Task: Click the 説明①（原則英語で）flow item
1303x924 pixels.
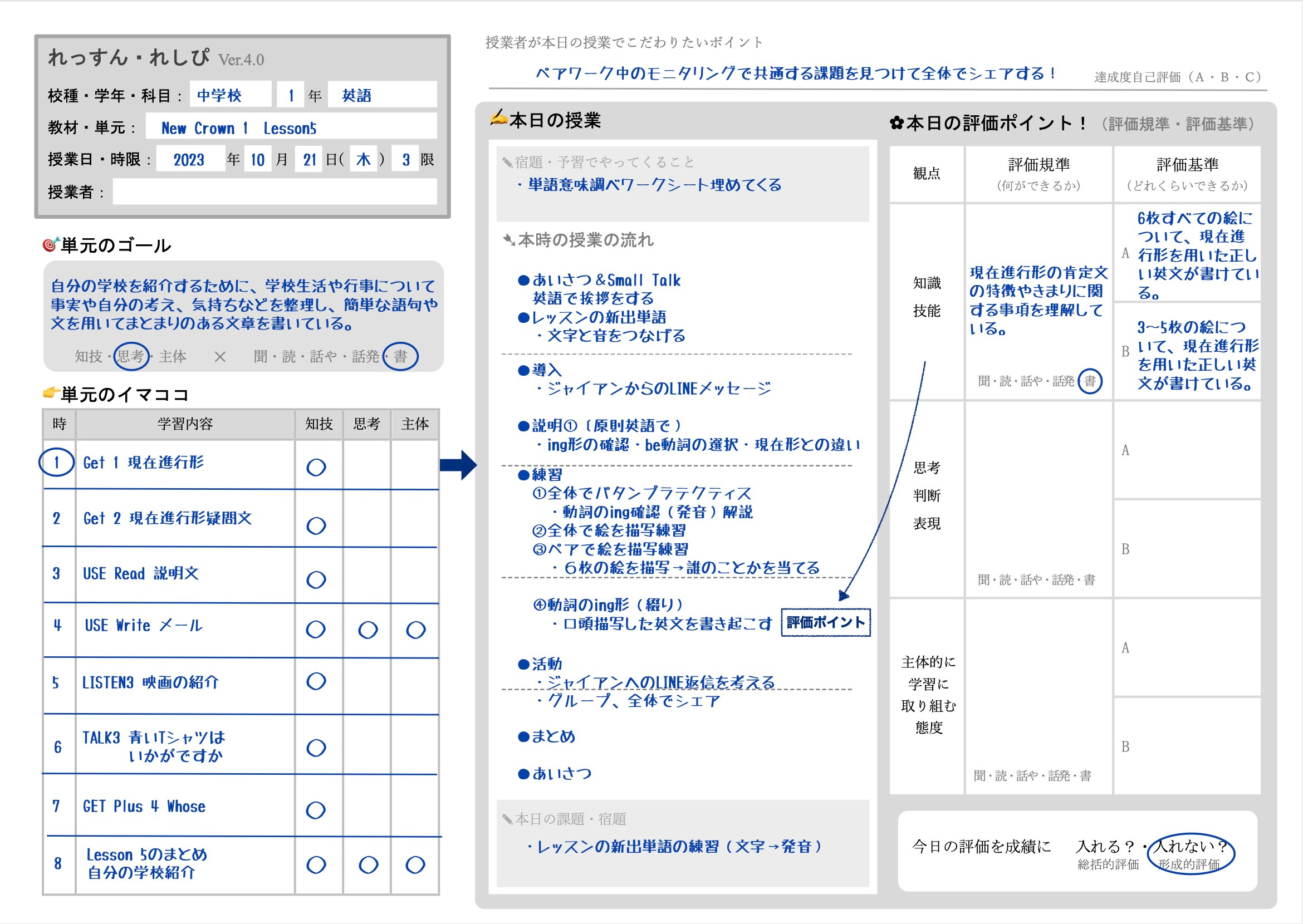Action: click(x=600, y=426)
